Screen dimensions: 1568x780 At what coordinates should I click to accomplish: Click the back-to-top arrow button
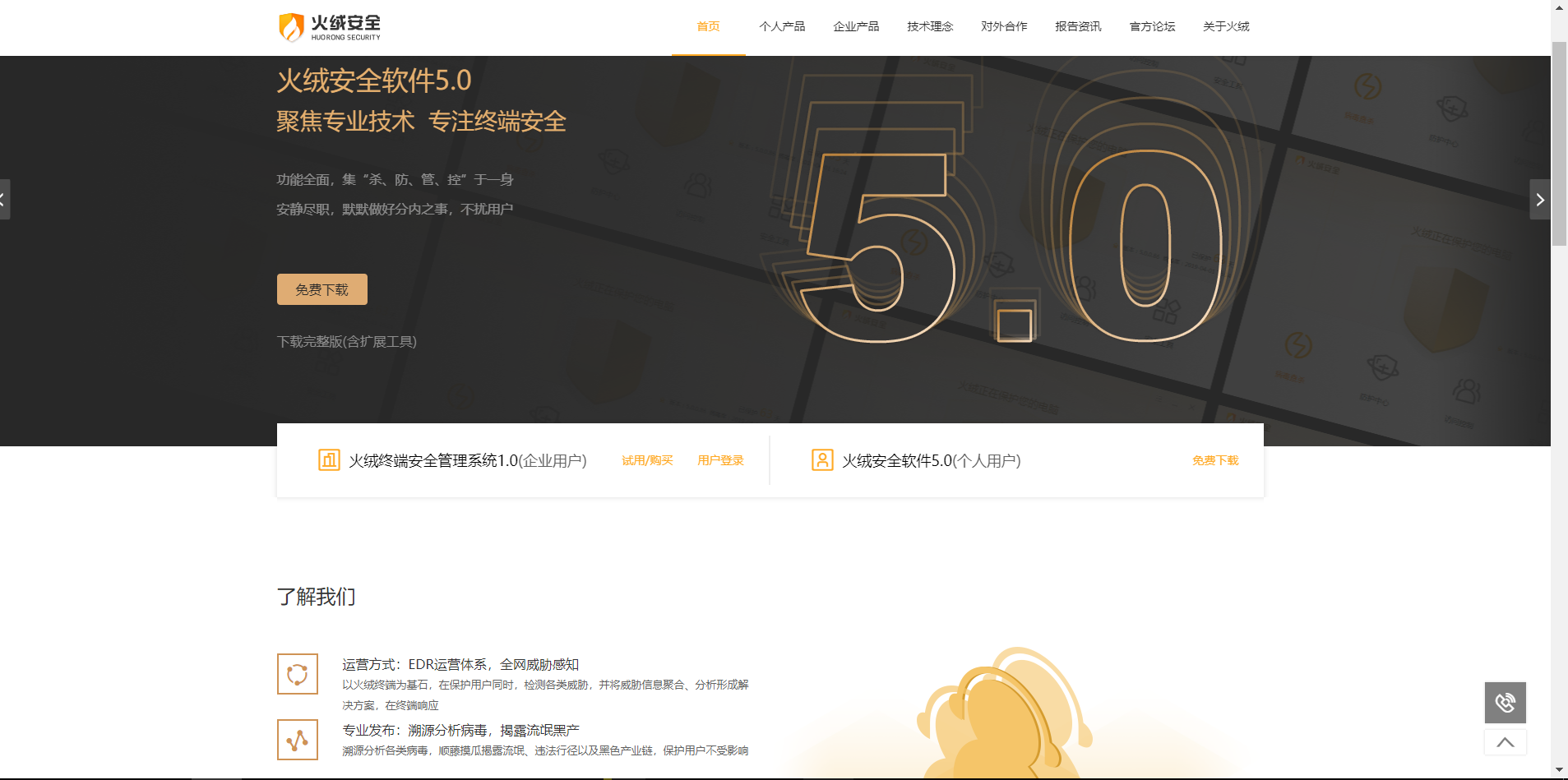coord(1506,742)
